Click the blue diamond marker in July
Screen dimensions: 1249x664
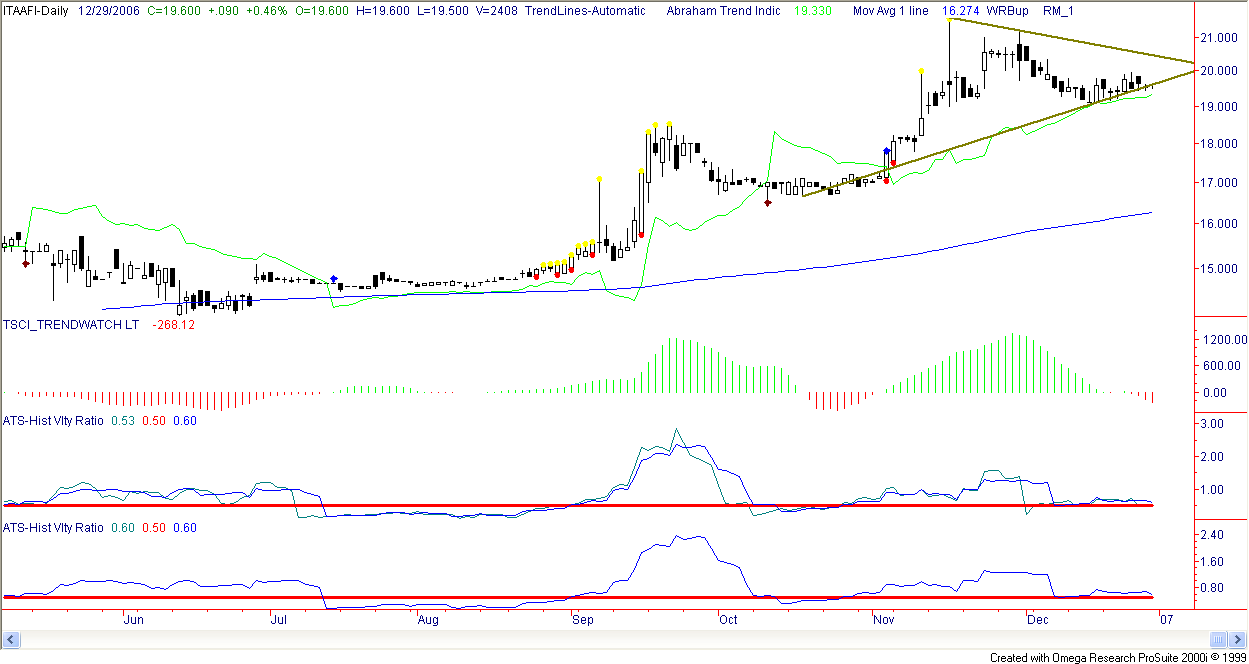(x=334, y=278)
